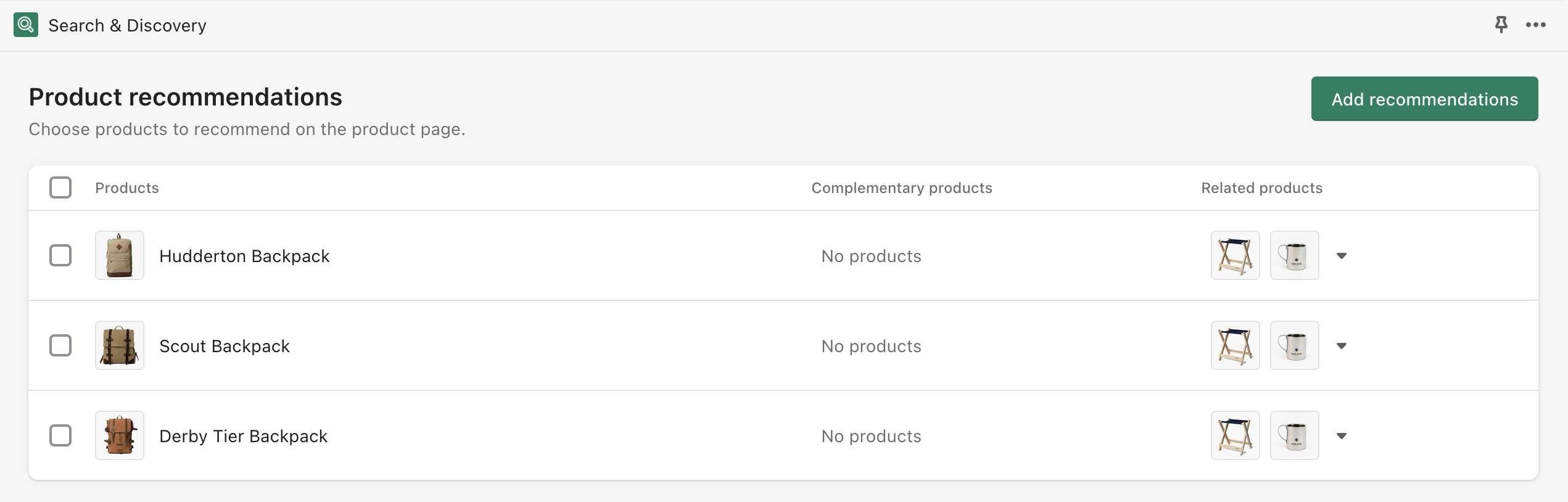
Task: Click the Hudderton Backpack product thumbnail
Action: click(x=120, y=255)
